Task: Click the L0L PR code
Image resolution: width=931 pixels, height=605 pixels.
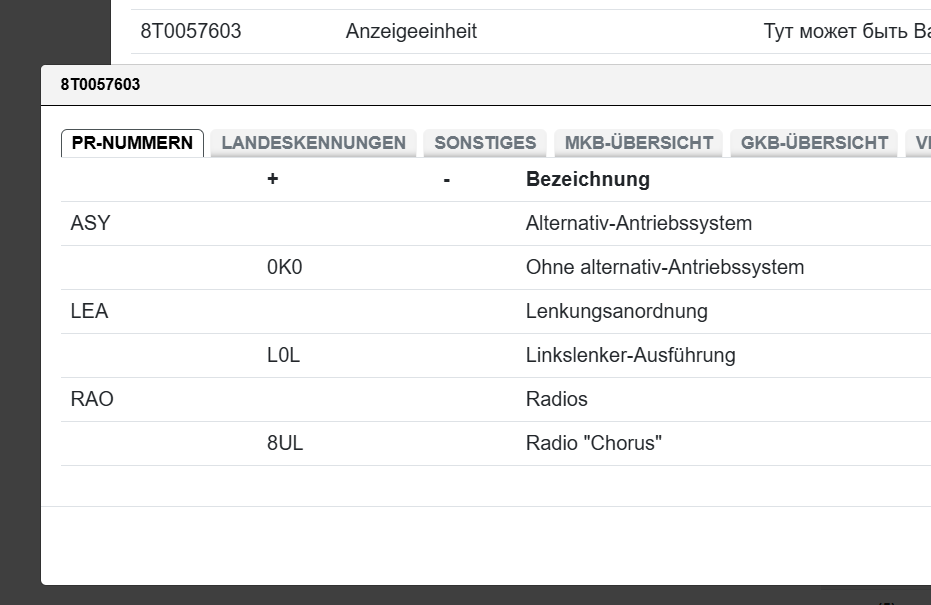Action: [x=283, y=356]
